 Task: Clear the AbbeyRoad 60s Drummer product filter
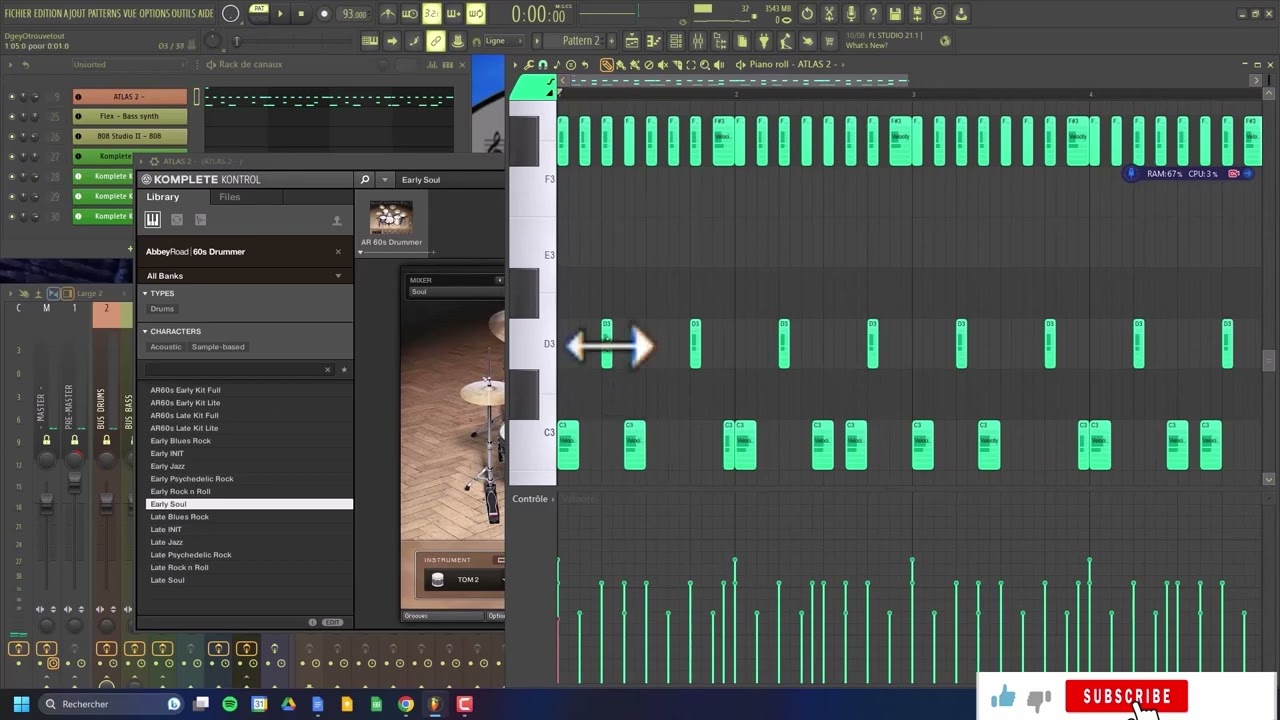(338, 251)
